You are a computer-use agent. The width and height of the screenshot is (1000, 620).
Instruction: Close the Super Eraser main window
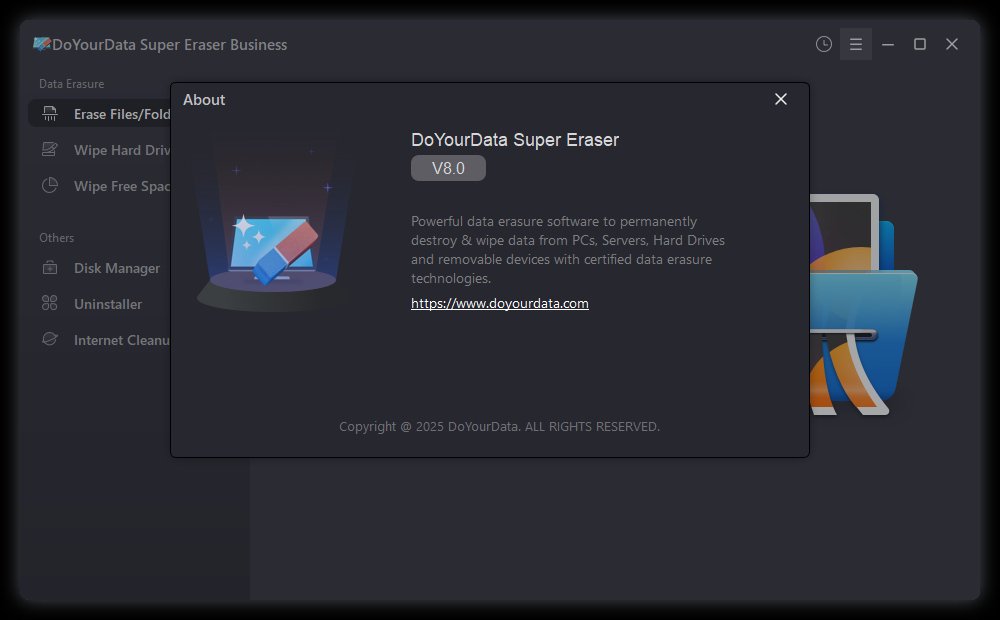tap(952, 44)
